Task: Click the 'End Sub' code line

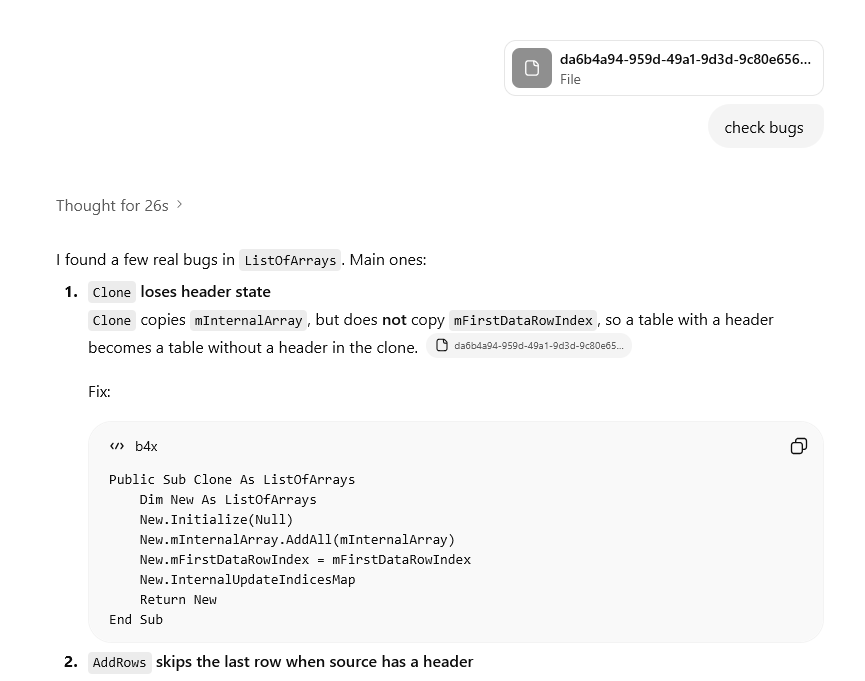Action: (x=136, y=619)
